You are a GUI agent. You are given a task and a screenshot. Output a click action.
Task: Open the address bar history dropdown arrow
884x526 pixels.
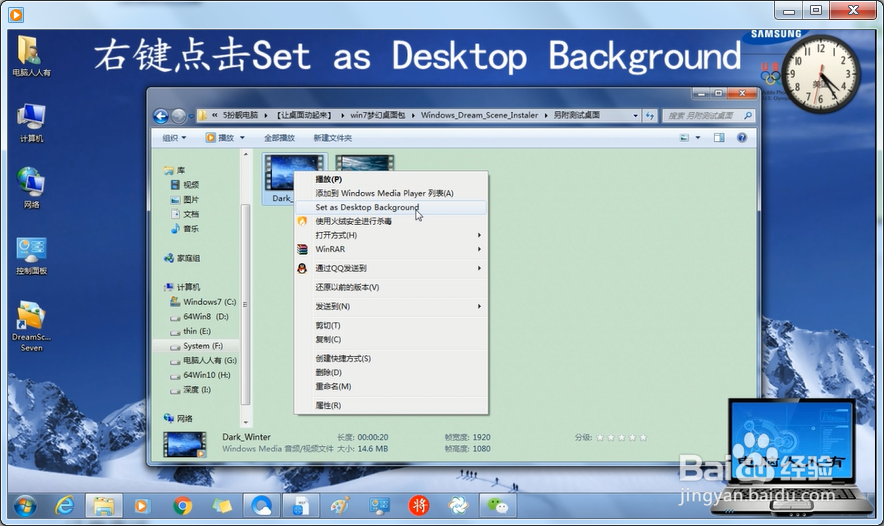(x=635, y=116)
